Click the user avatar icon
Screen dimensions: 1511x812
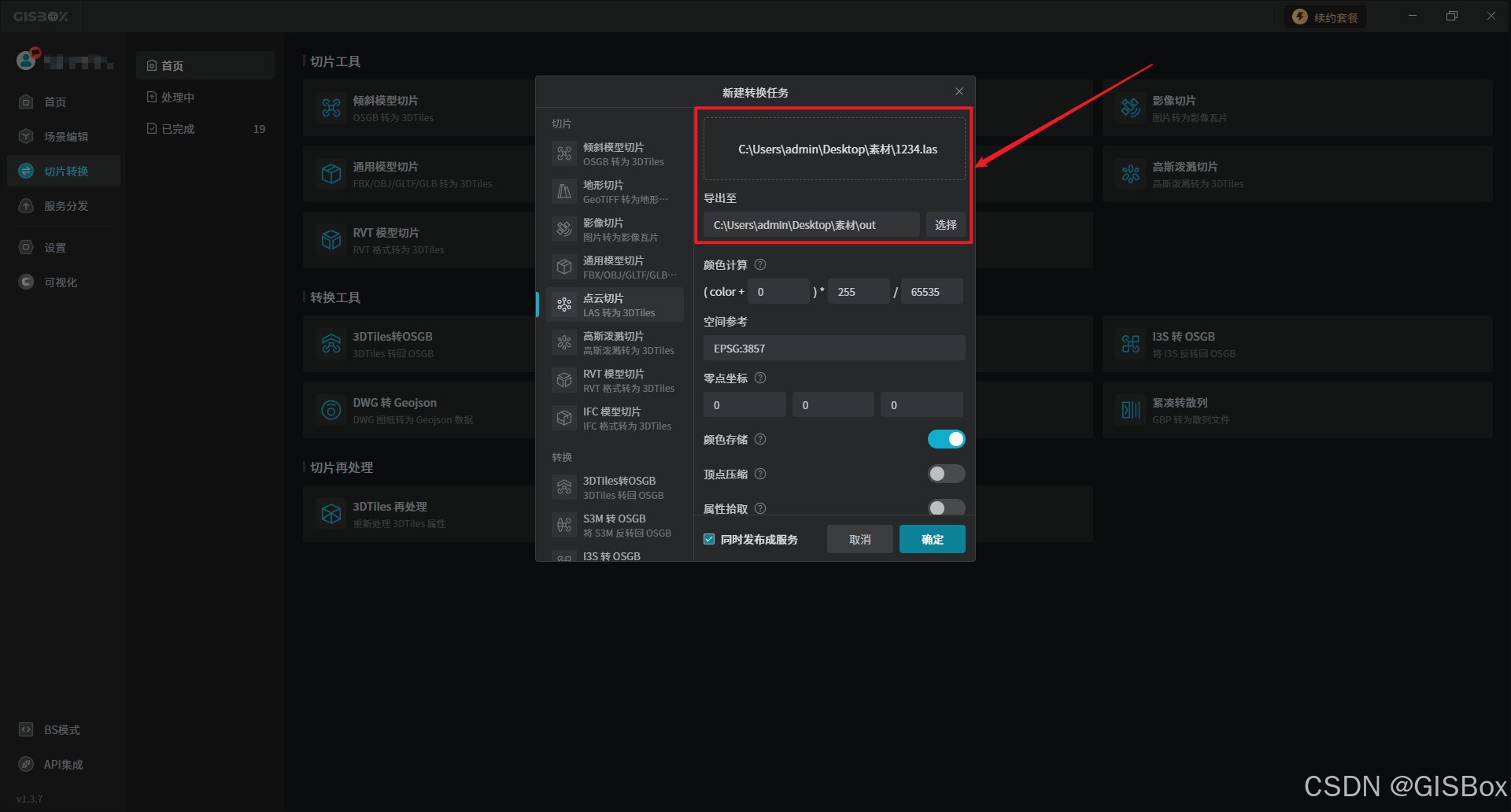point(28,59)
